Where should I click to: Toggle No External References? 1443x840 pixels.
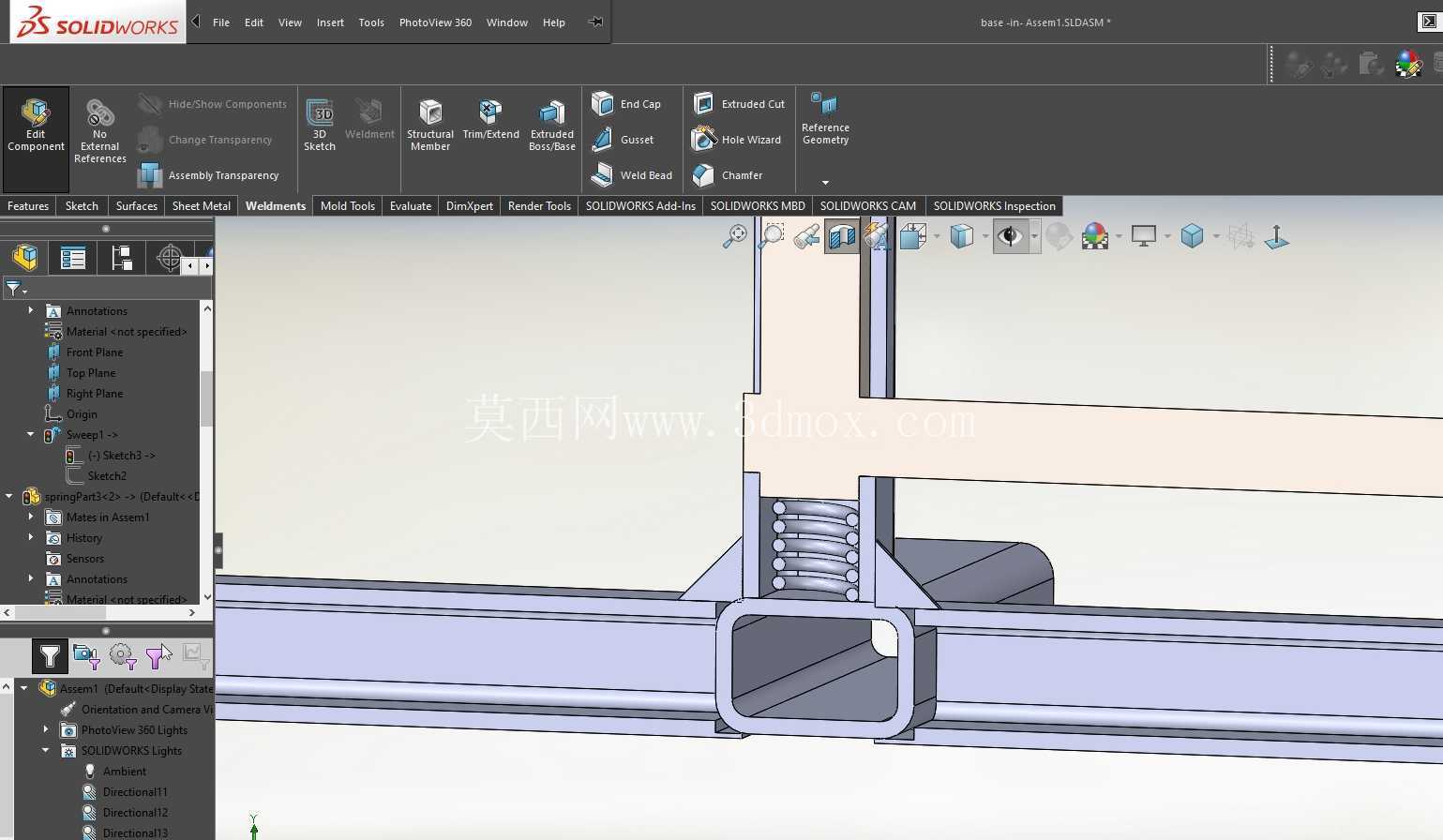(x=100, y=131)
